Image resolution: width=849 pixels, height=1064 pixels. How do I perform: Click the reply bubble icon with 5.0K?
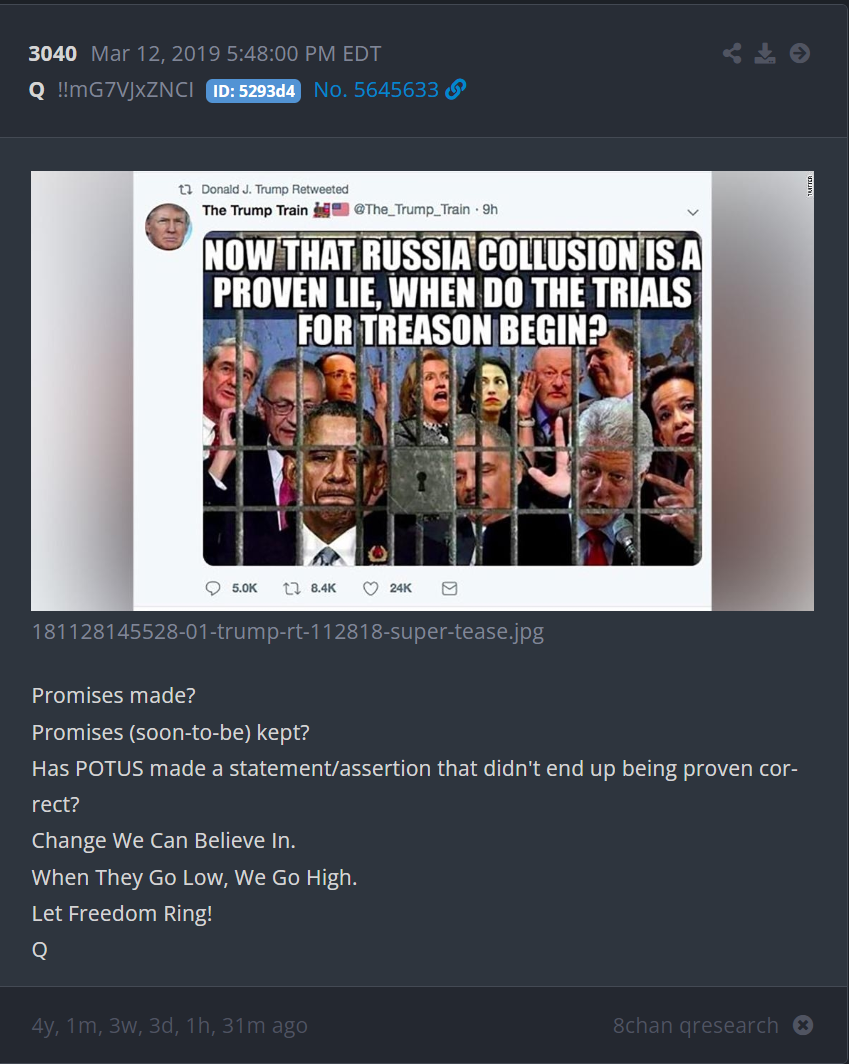coord(213,588)
